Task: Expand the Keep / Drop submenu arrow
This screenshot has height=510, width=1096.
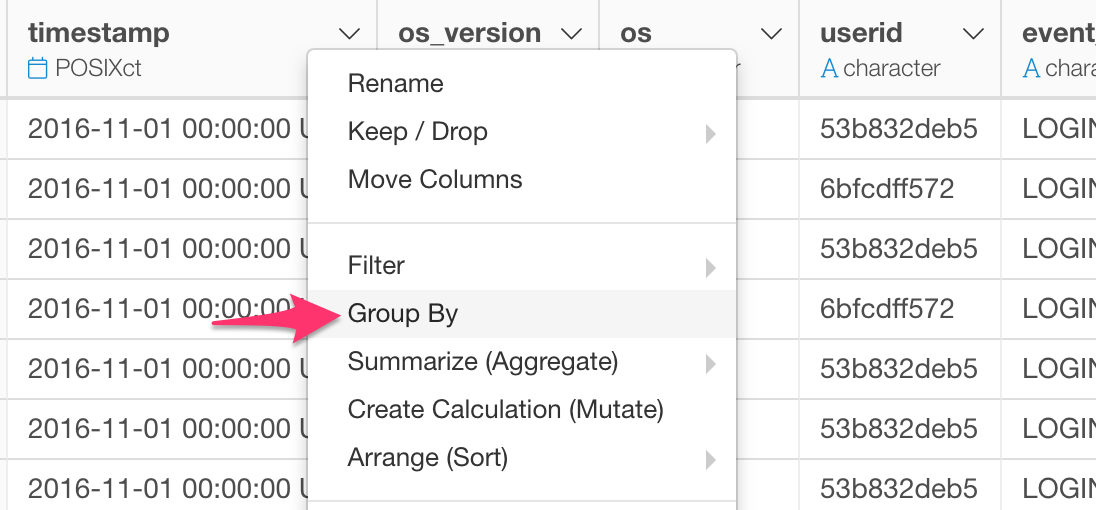Action: tap(711, 133)
